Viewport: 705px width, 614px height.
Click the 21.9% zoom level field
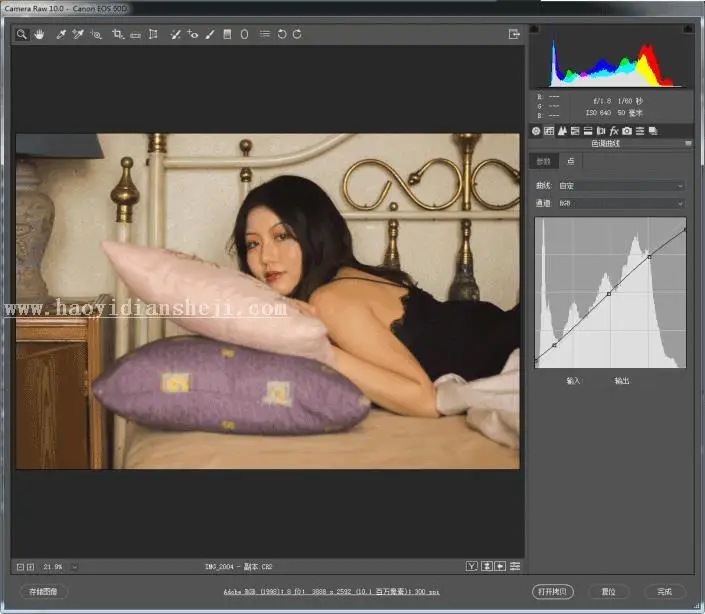tap(53, 567)
